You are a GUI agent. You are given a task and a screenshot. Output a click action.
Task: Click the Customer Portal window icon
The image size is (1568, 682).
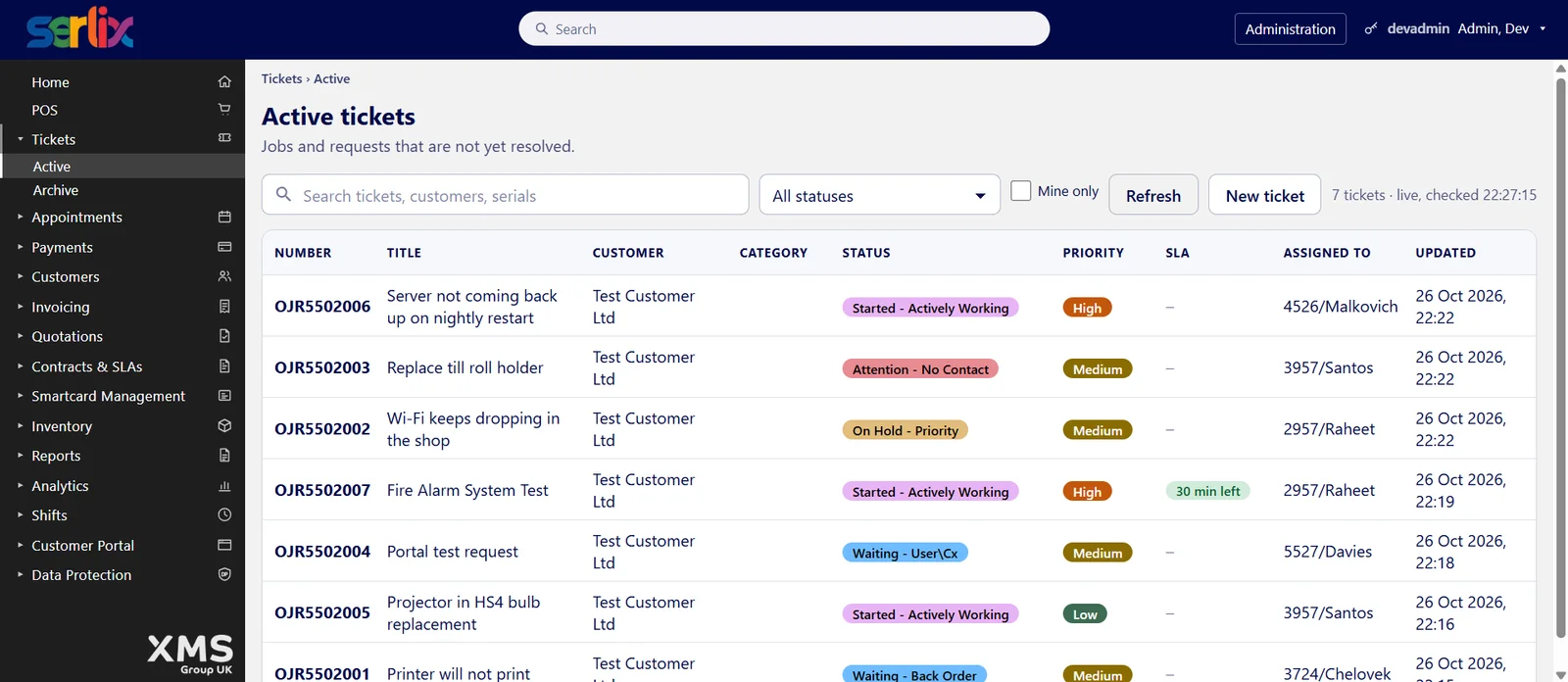click(x=224, y=545)
